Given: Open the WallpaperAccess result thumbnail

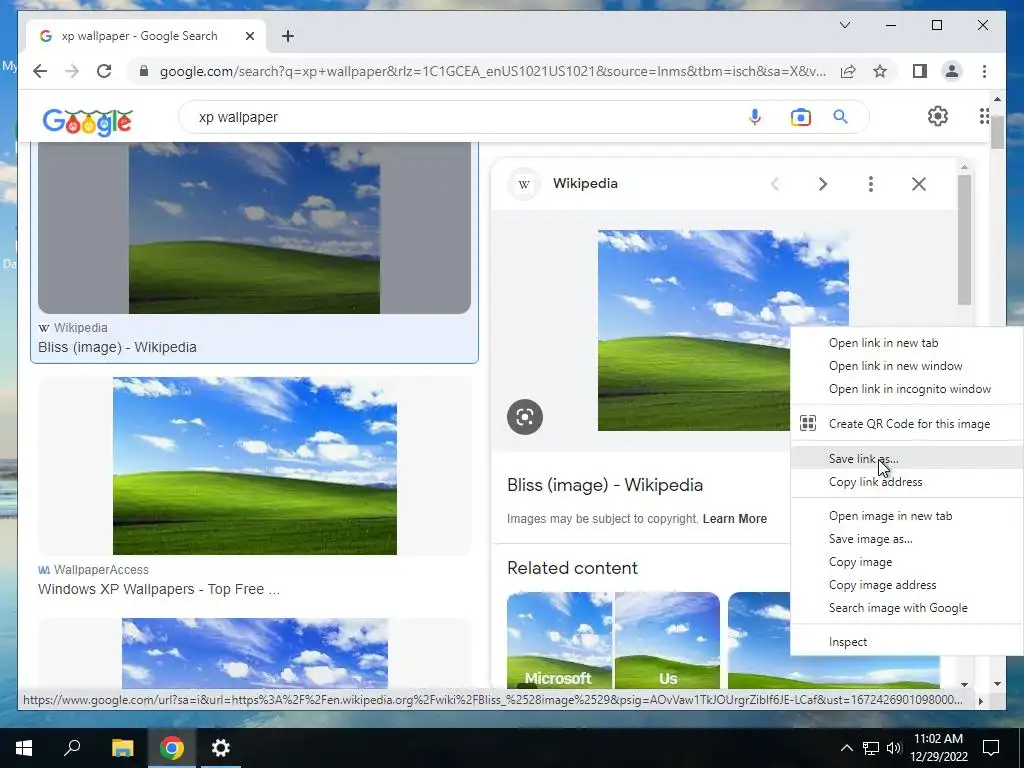Looking at the screenshot, I should [x=255, y=466].
